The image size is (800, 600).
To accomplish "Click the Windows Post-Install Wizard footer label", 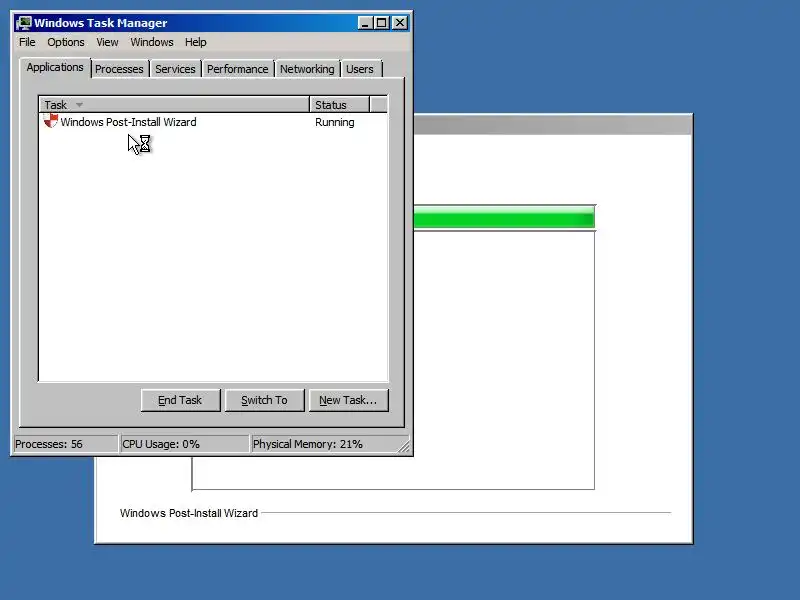I will 189,513.
